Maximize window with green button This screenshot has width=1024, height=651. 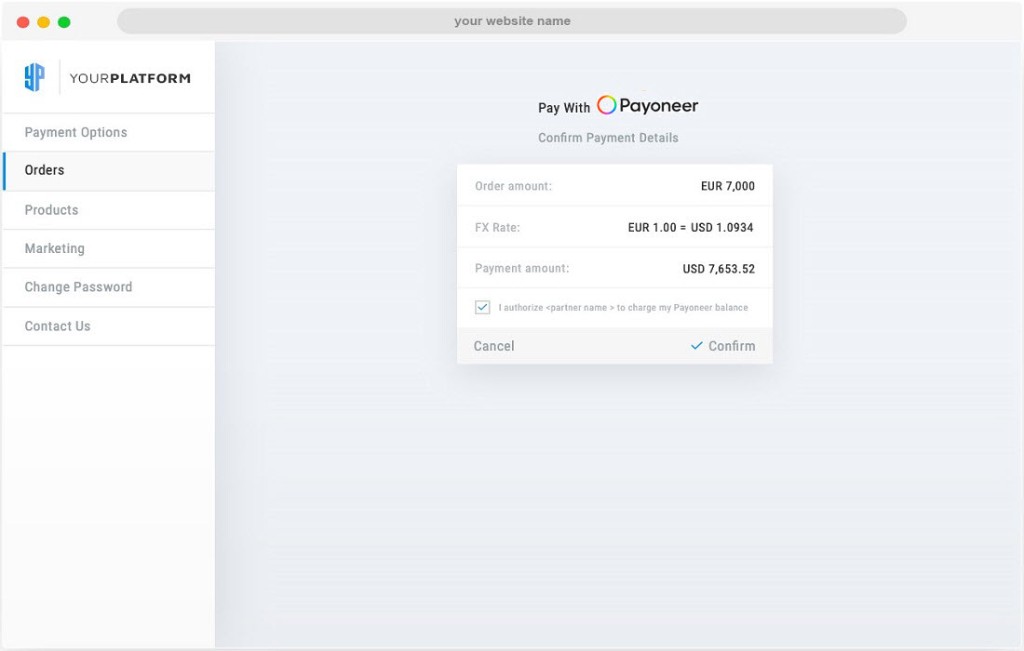[x=64, y=22]
